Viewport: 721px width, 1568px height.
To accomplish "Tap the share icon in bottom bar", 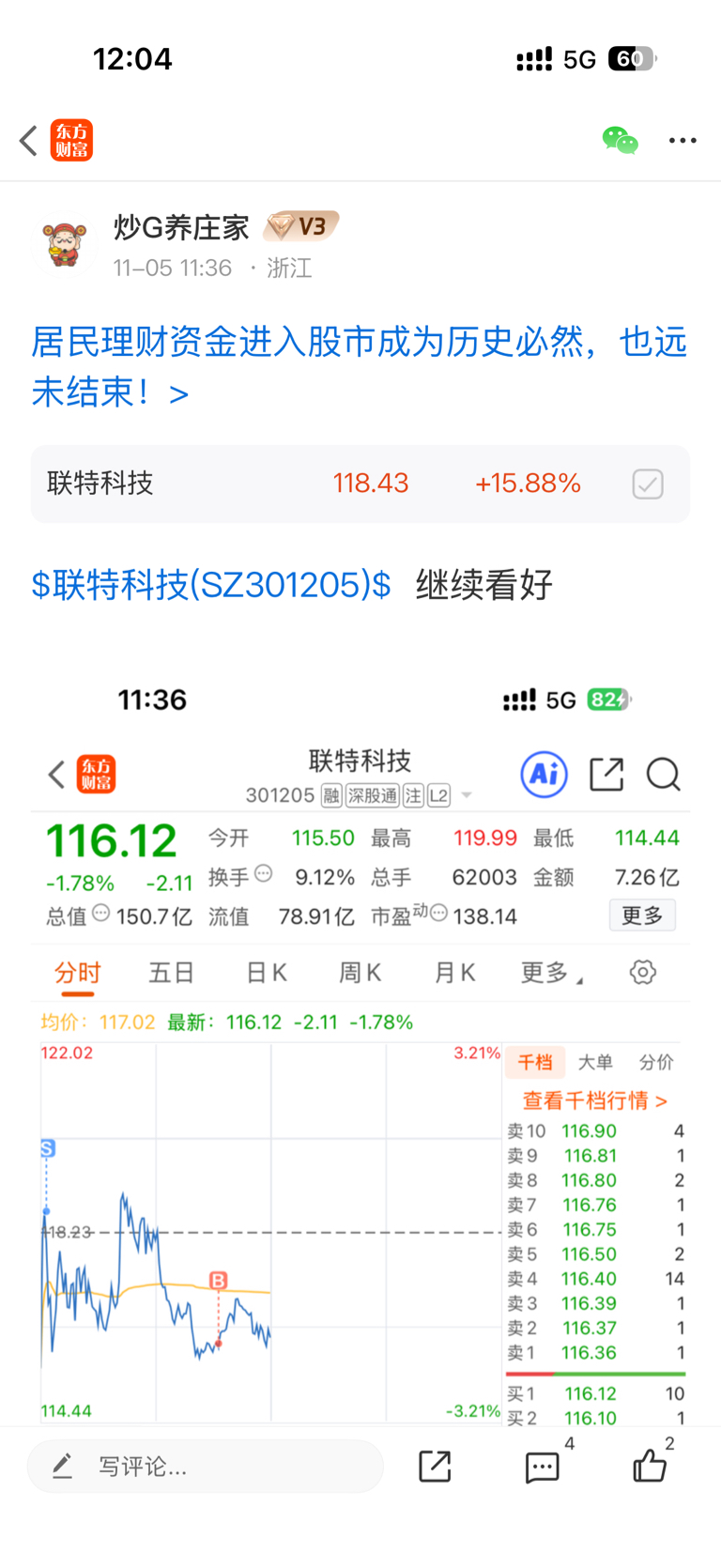I will (x=435, y=1467).
